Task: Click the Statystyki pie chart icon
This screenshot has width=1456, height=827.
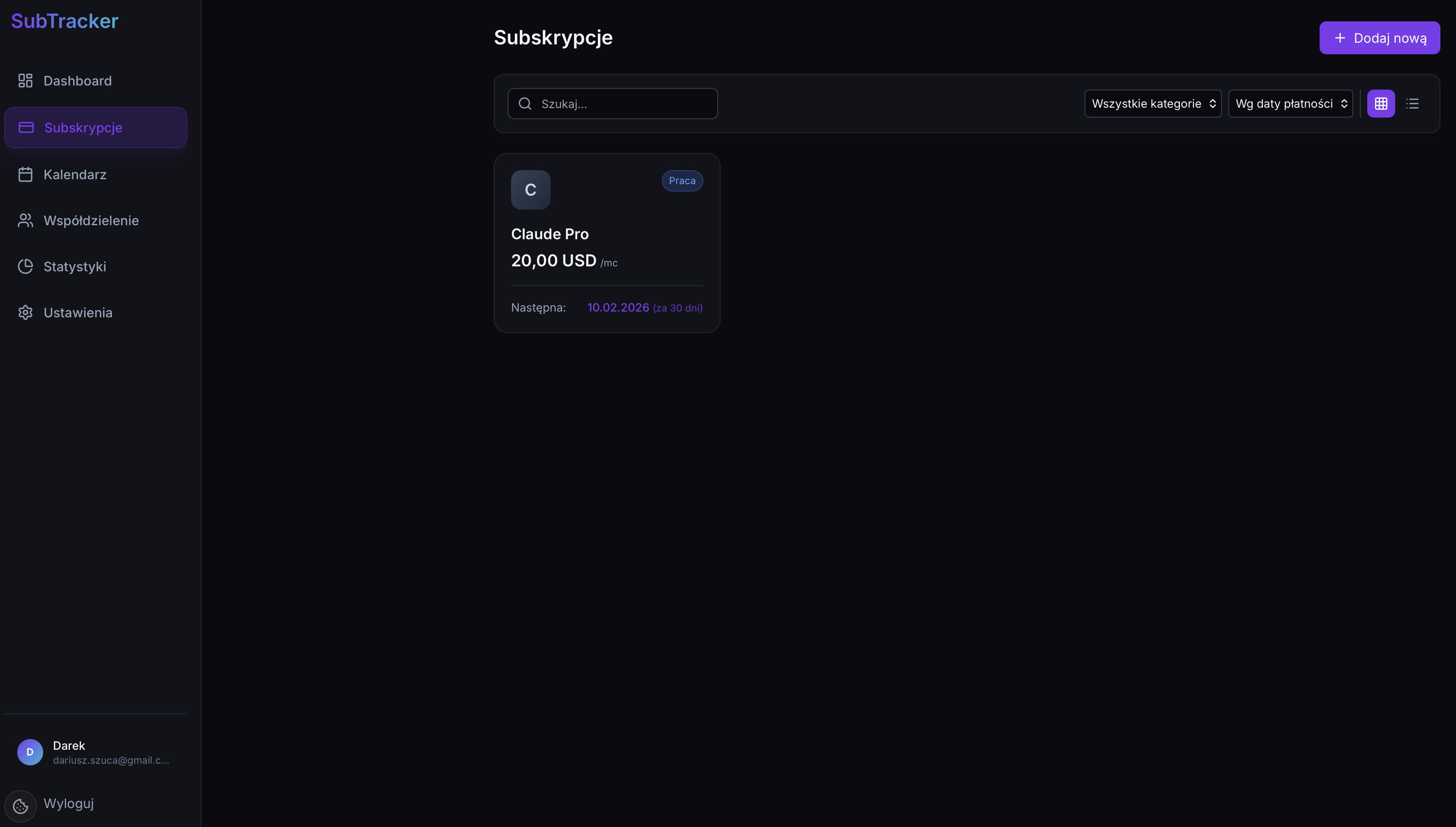Action: [x=25, y=266]
